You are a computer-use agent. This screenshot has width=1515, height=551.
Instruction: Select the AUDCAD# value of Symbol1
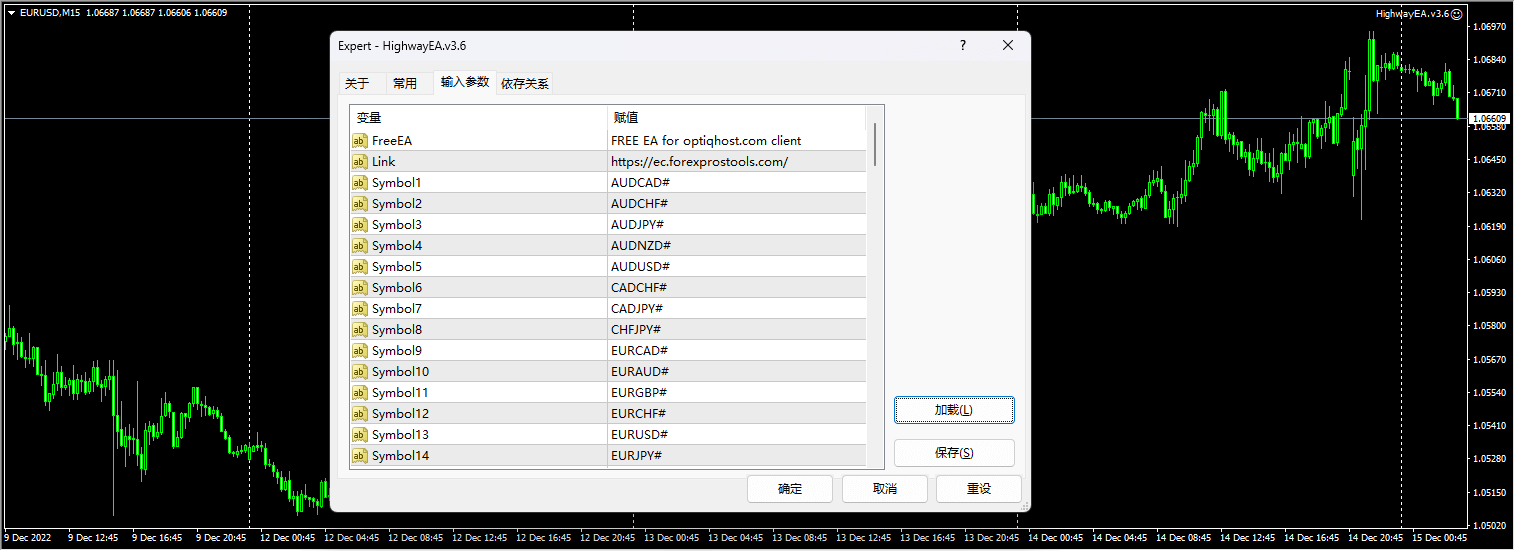[640, 183]
